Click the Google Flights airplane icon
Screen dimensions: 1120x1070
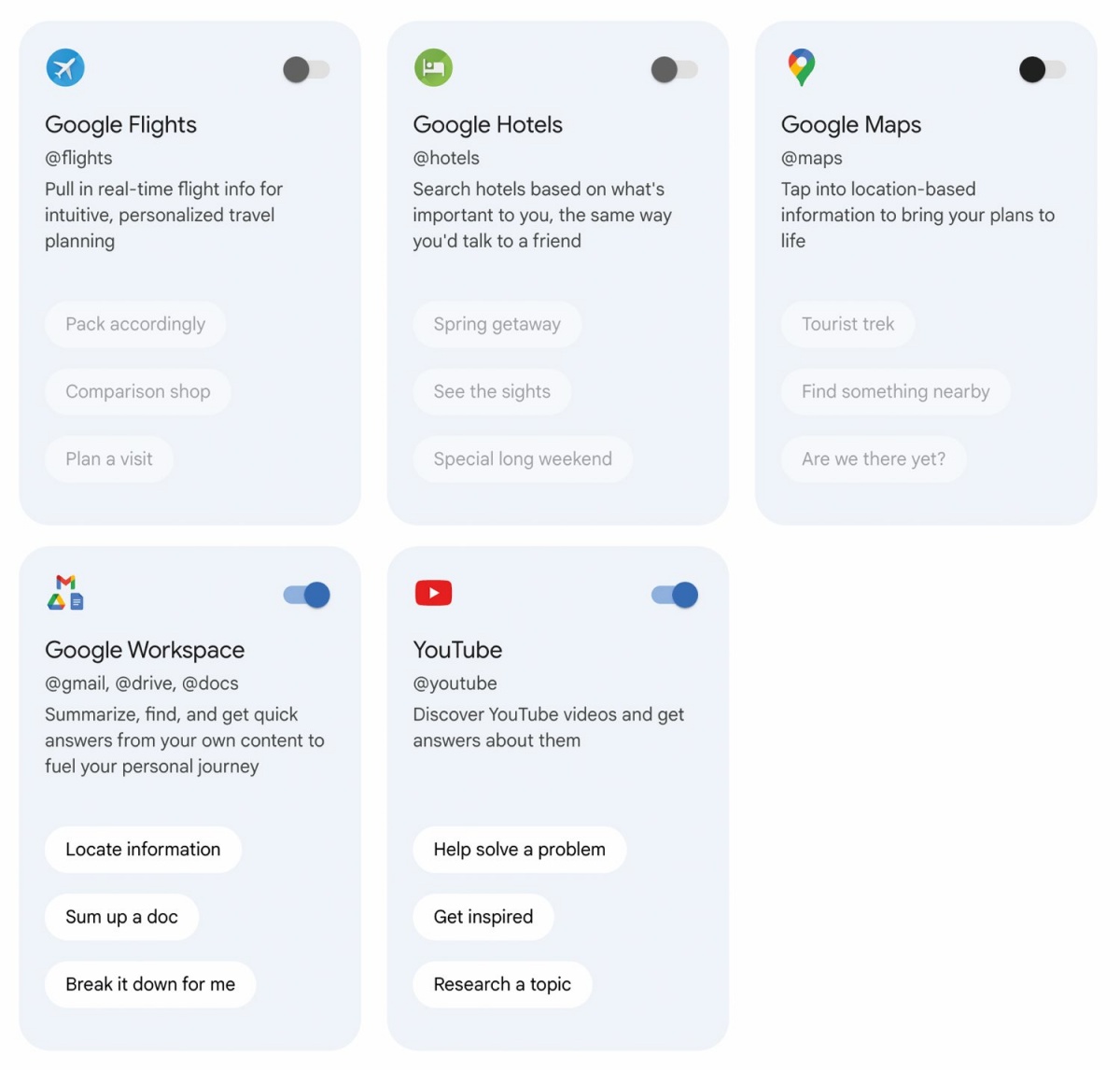(65, 68)
